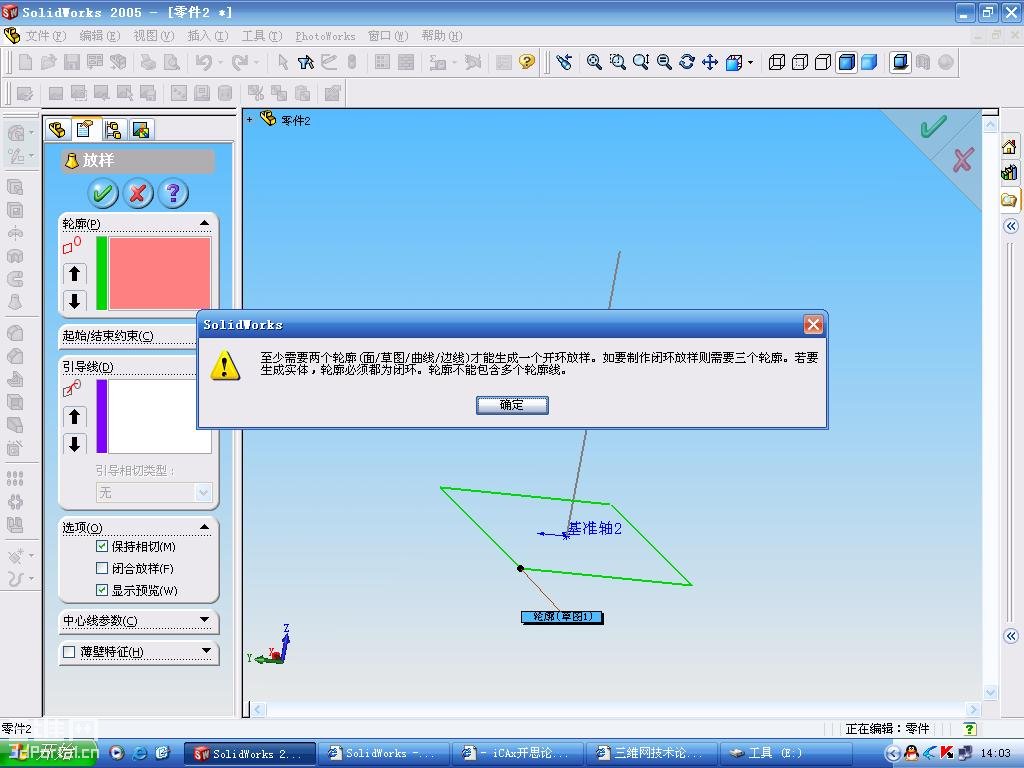This screenshot has height=768, width=1024.
Task: Enable the 薄壁特征(H) checkbox
Action: (x=69, y=652)
